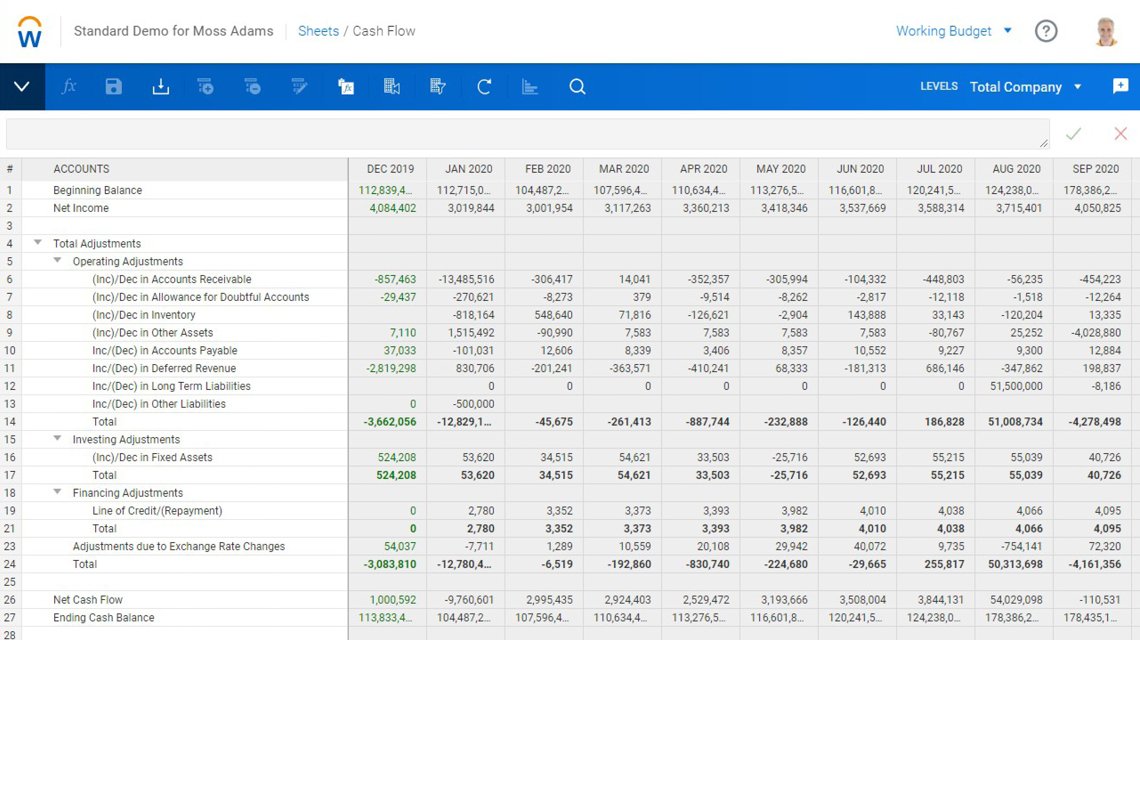Click the Save icon in the toolbar
Screen dimensions: 1140x810
click(114, 87)
